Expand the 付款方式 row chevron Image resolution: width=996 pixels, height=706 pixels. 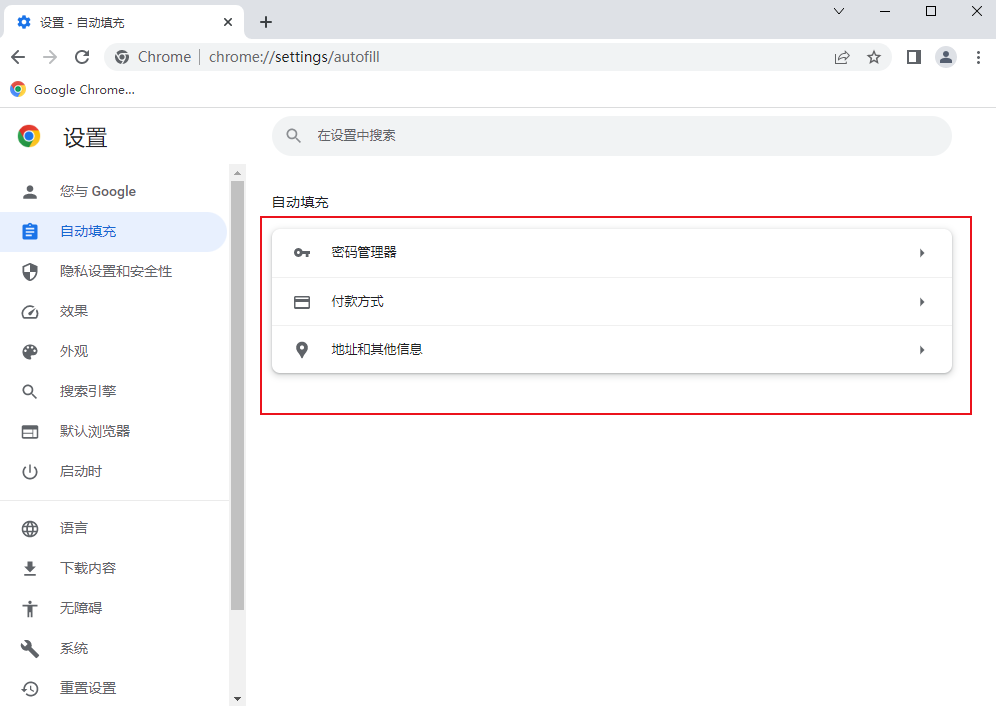[x=922, y=301]
